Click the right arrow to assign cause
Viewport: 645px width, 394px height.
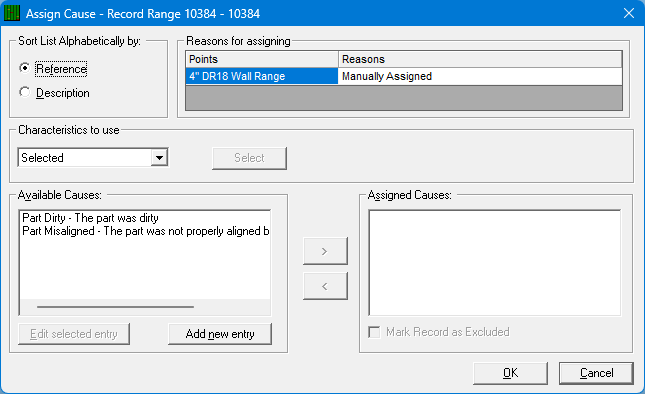point(325,251)
